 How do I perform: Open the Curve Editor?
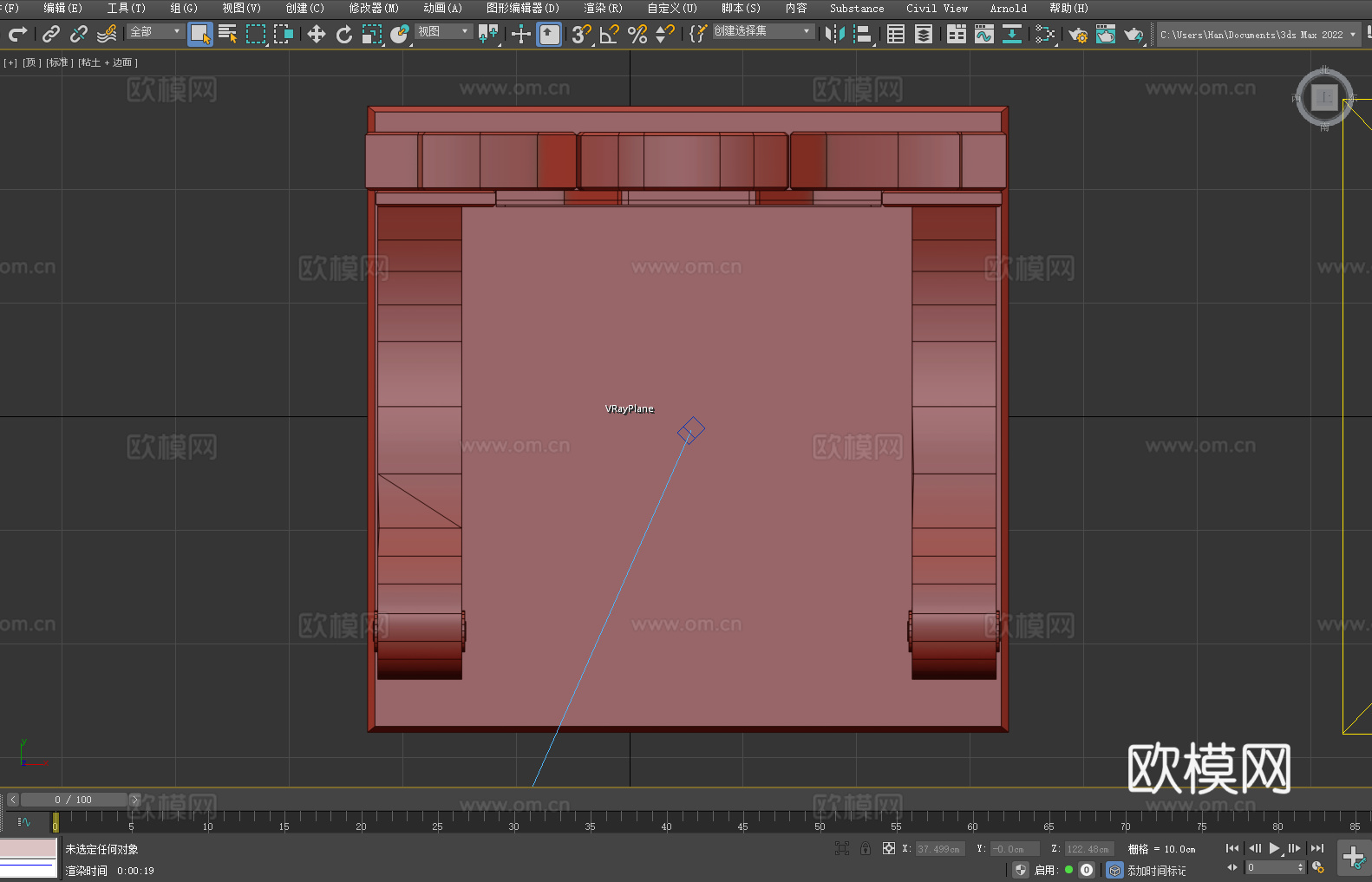tap(984, 34)
